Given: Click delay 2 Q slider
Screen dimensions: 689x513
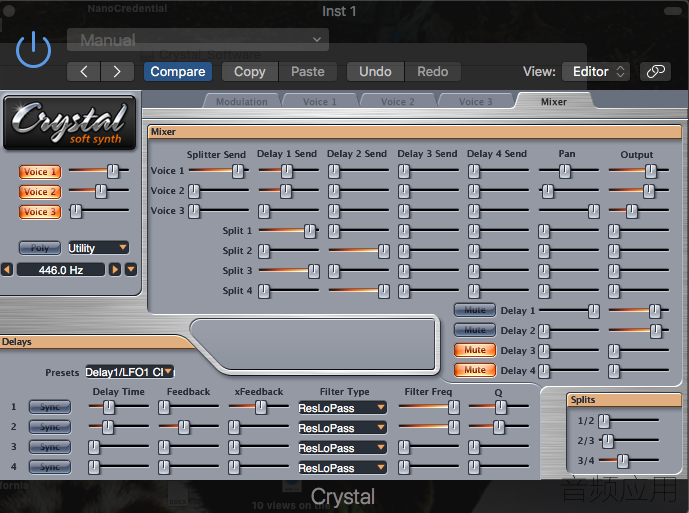Looking at the screenshot, I should (x=499, y=427).
